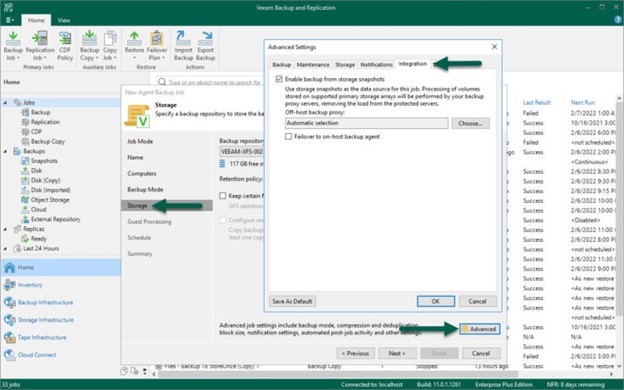Click the Choose... proxy button
Image resolution: width=624 pixels, height=390 pixels.
[470, 123]
